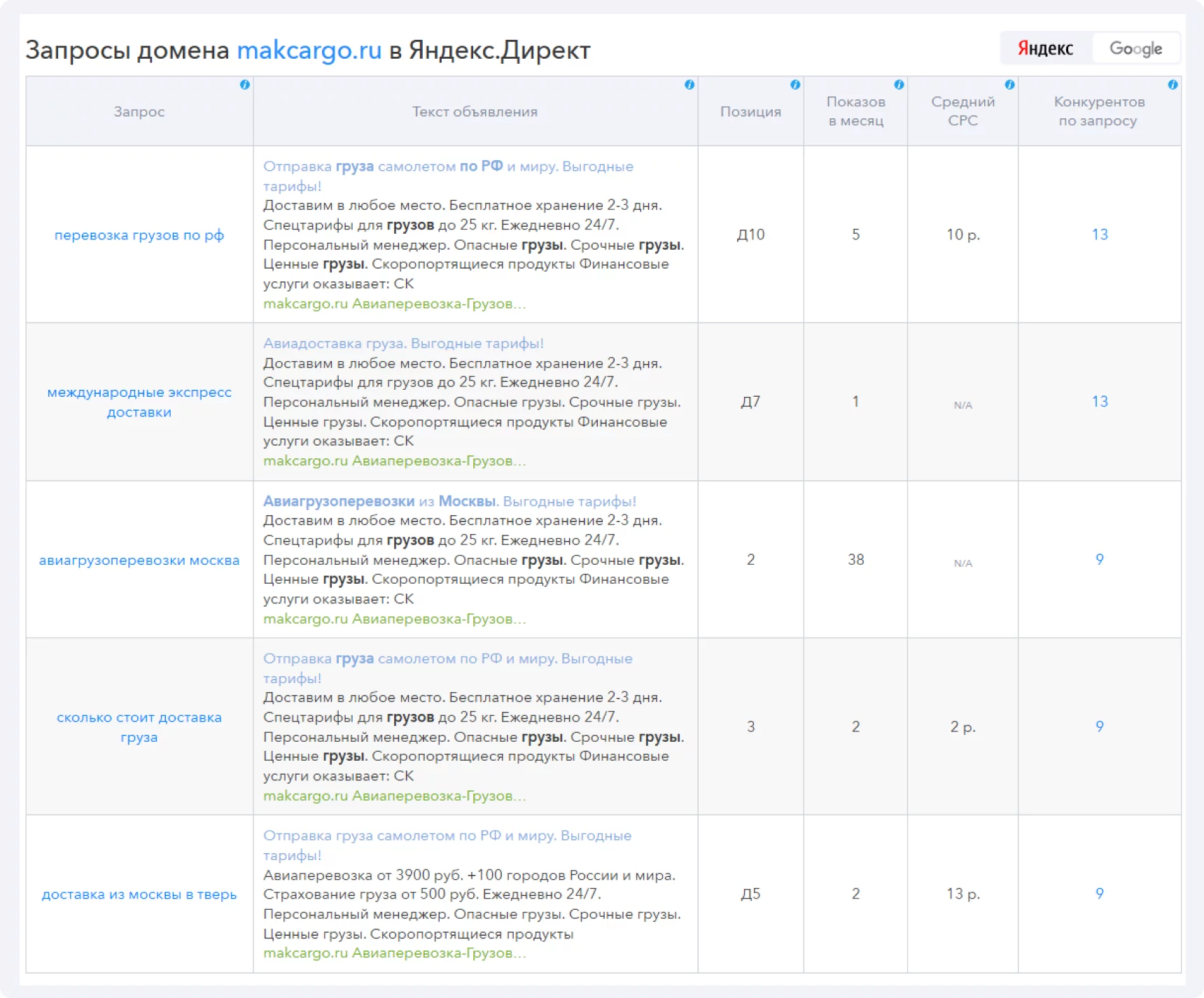Viewport: 1204px width, 998px height.
Task: Click info icon in Текст объявления header
Action: (689, 85)
